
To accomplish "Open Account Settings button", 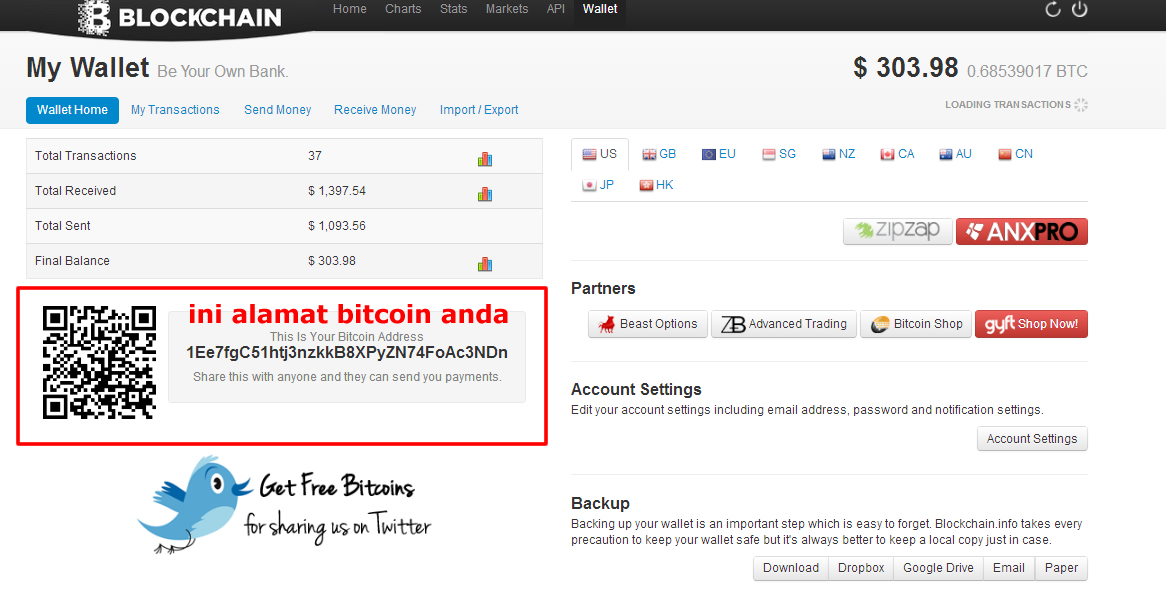I will point(1032,439).
